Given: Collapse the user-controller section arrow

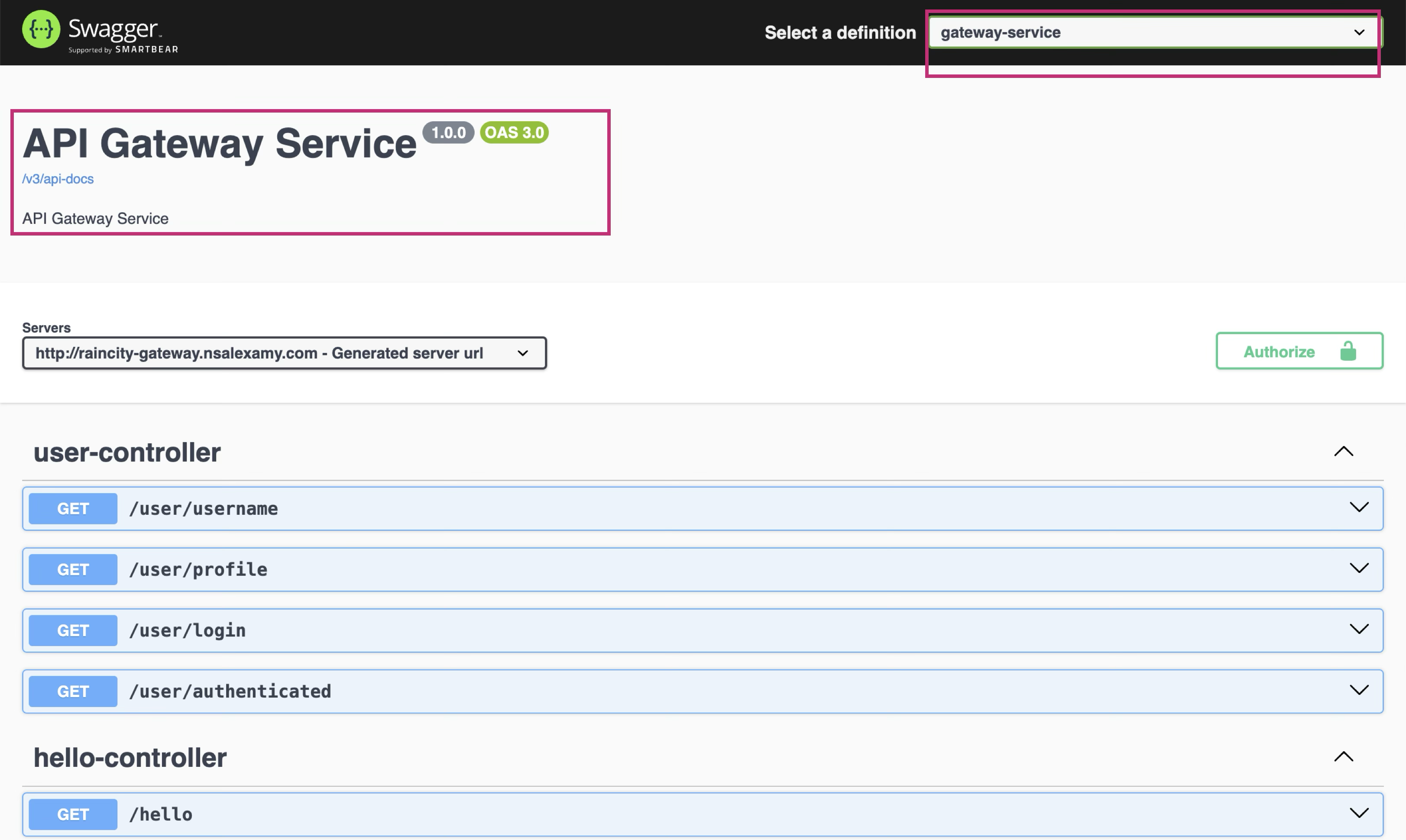Looking at the screenshot, I should [1344, 452].
